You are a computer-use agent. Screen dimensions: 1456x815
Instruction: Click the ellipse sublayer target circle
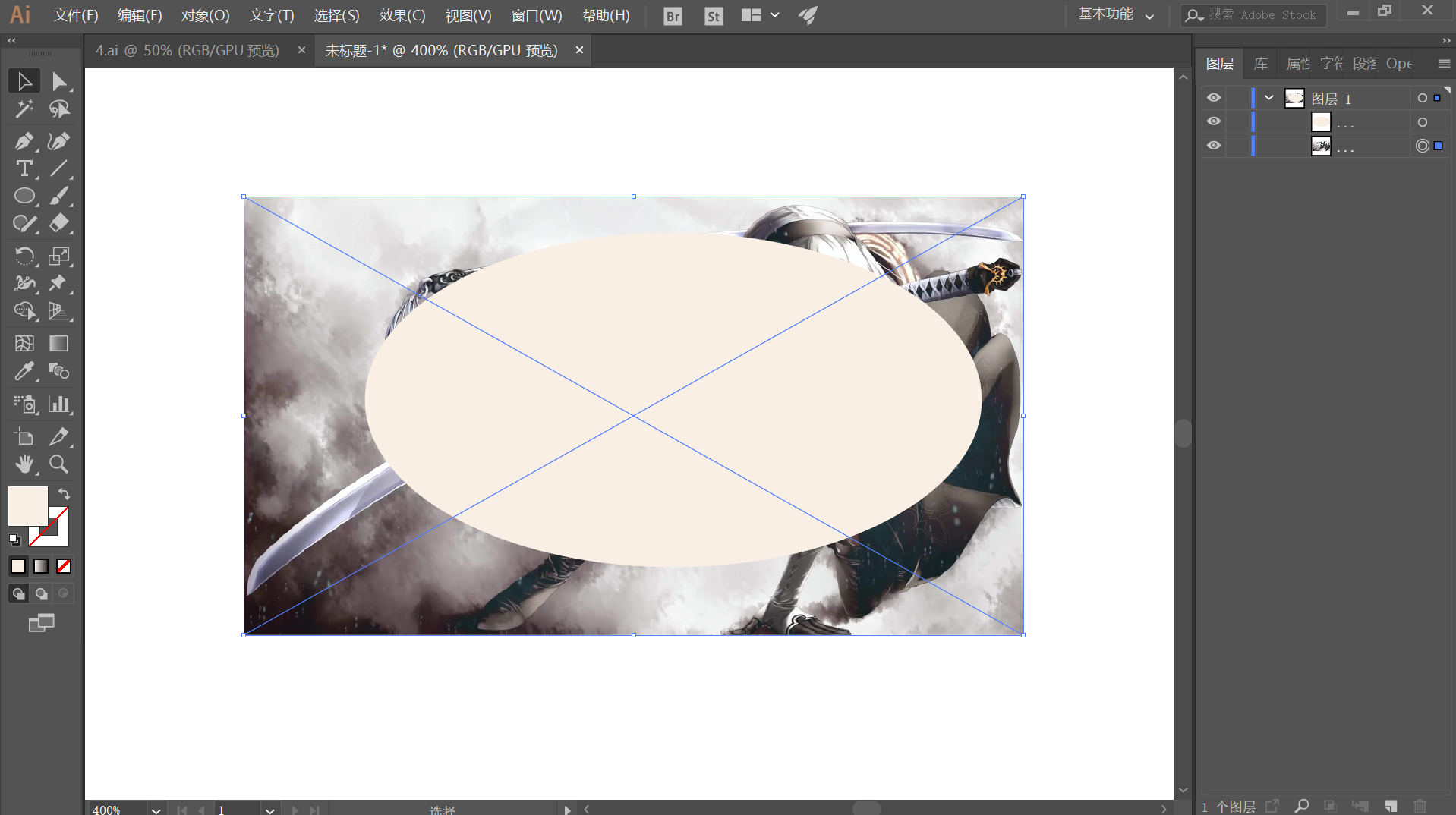1422,121
